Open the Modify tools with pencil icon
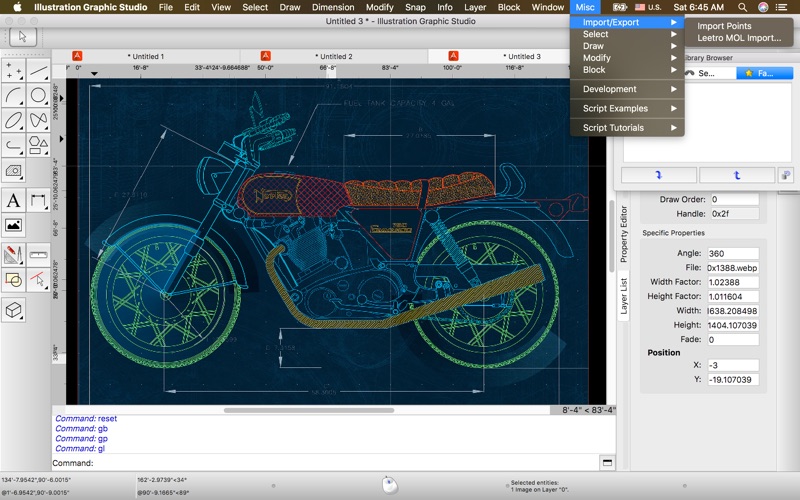 coord(13,255)
